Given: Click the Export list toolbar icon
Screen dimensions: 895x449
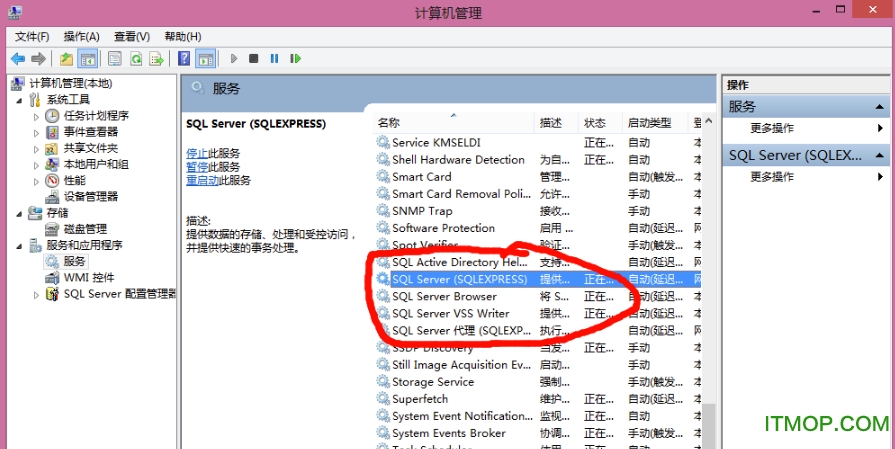Looking at the screenshot, I should (x=156, y=58).
